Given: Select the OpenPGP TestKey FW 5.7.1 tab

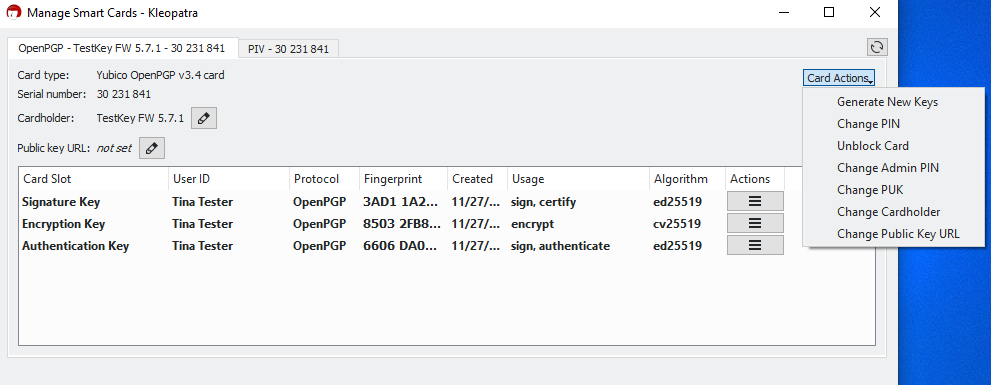Looking at the screenshot, I should (x=122, y=47).
